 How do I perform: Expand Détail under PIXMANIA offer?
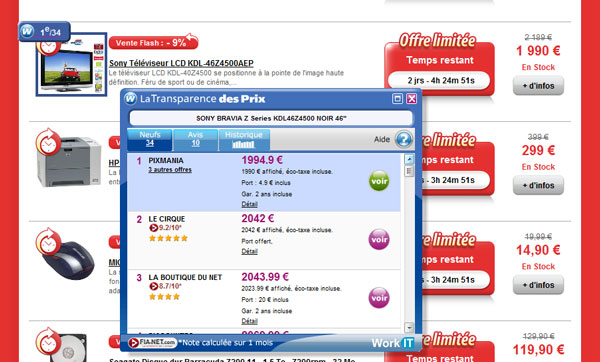tap(249, 204)
